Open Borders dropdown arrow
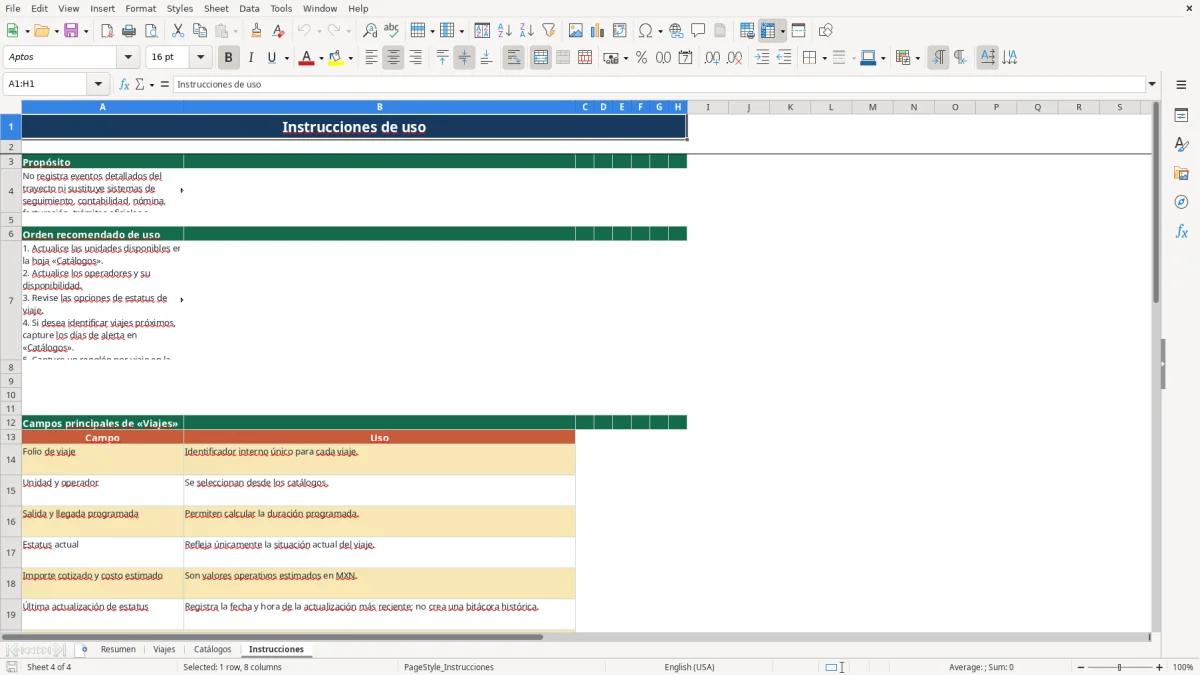The height and width of the screenshot is (675, 1200). pos(823,58)
